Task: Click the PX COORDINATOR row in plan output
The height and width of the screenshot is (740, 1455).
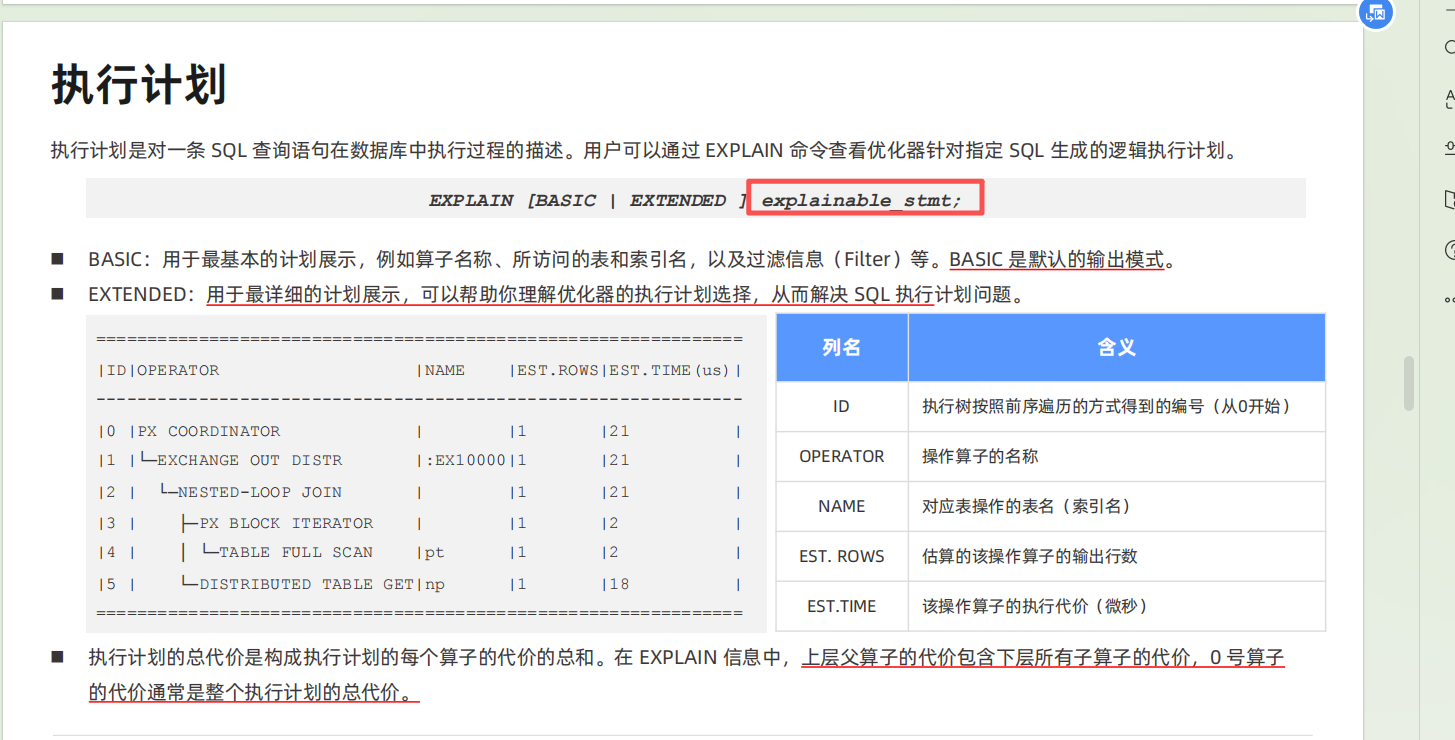Action: pyautogui.click(x=208, y=431)
